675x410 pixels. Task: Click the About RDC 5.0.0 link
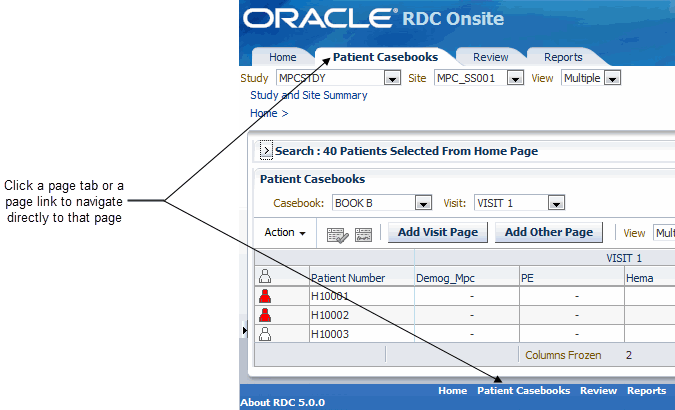283,403
